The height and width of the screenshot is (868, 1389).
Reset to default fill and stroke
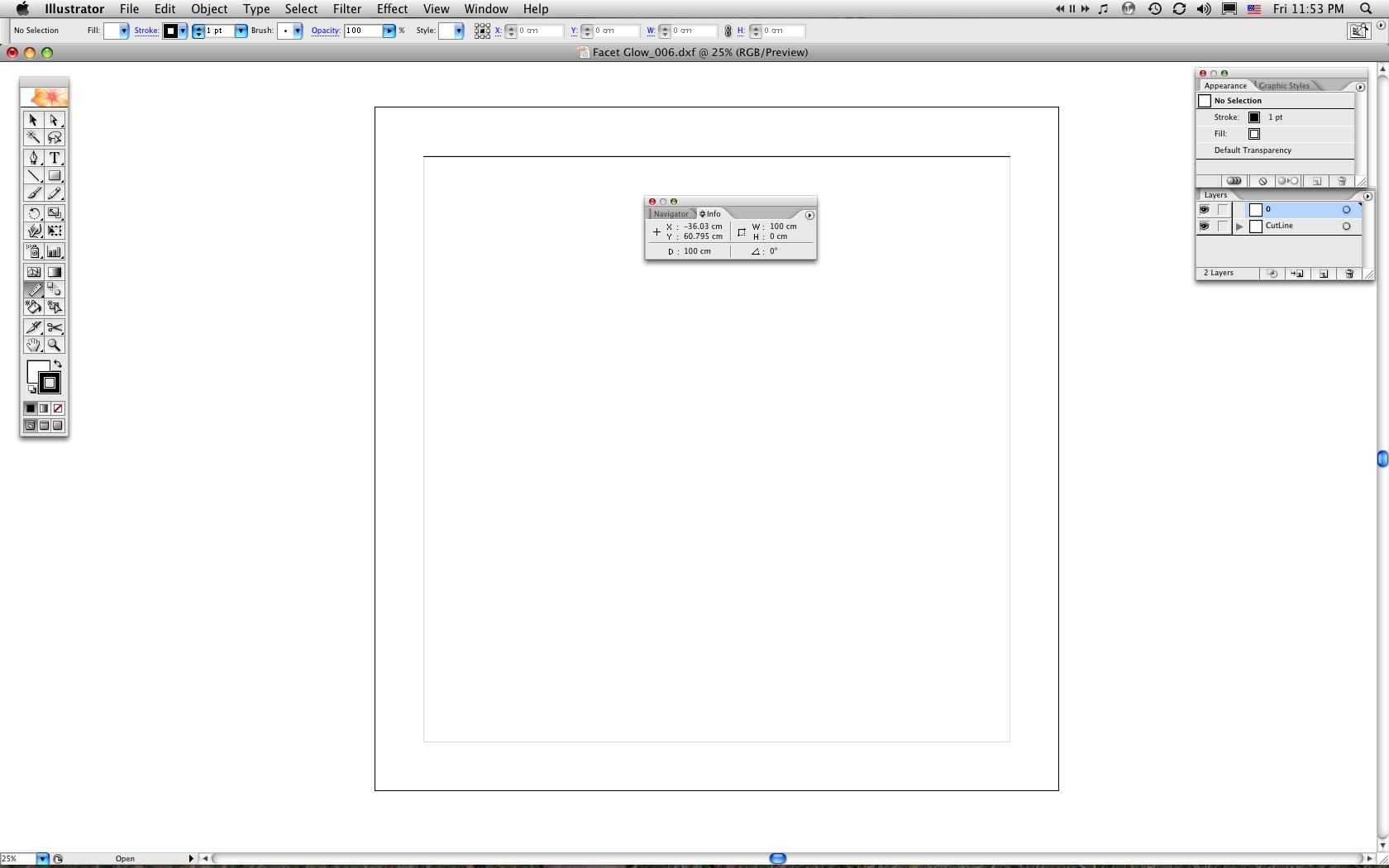31,389
